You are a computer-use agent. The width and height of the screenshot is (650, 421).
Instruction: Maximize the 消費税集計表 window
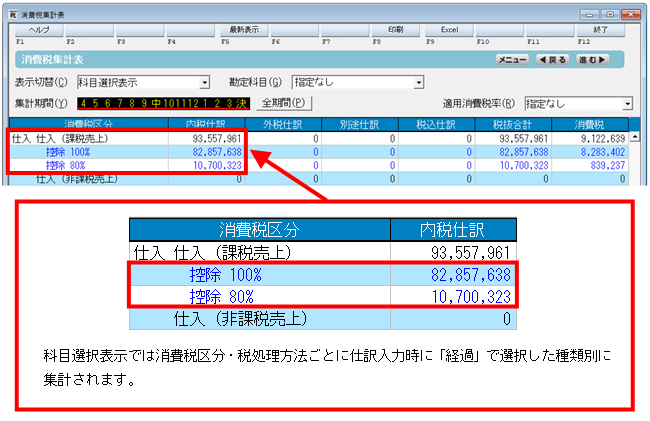tap(610, 15)
